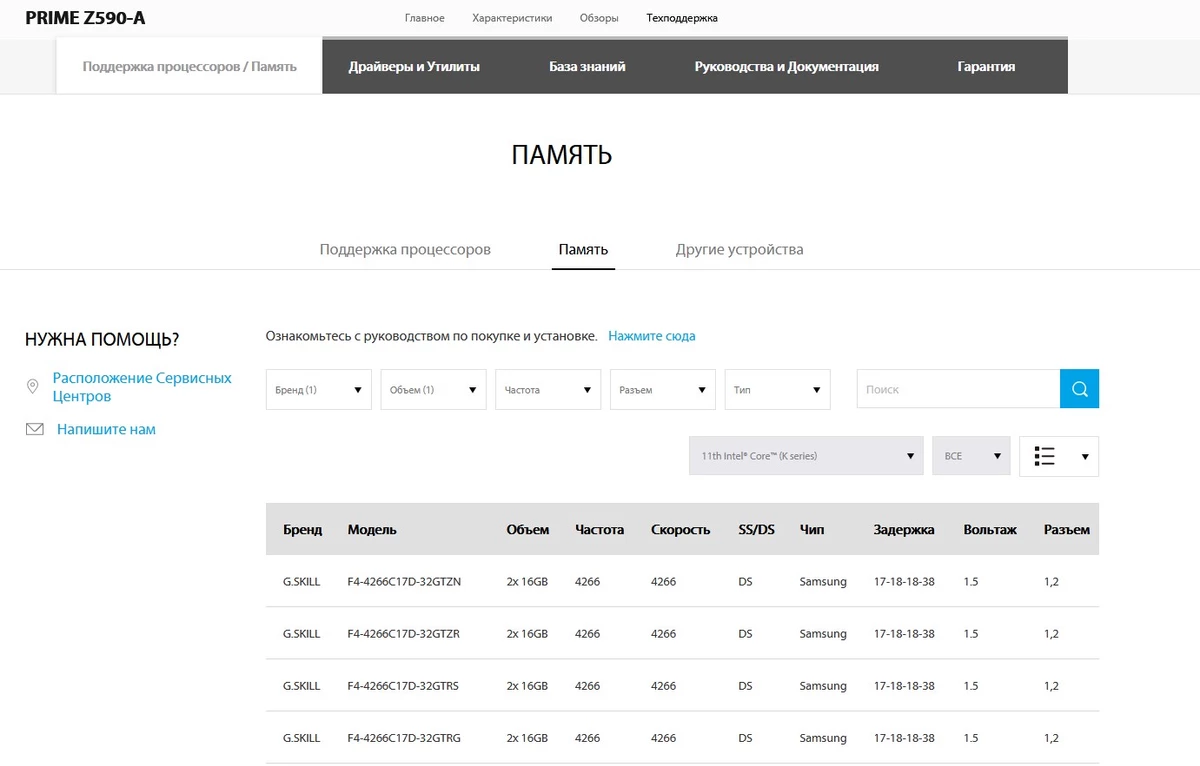Select the Другие устройства sub-tab

click(x=739, y=249)
